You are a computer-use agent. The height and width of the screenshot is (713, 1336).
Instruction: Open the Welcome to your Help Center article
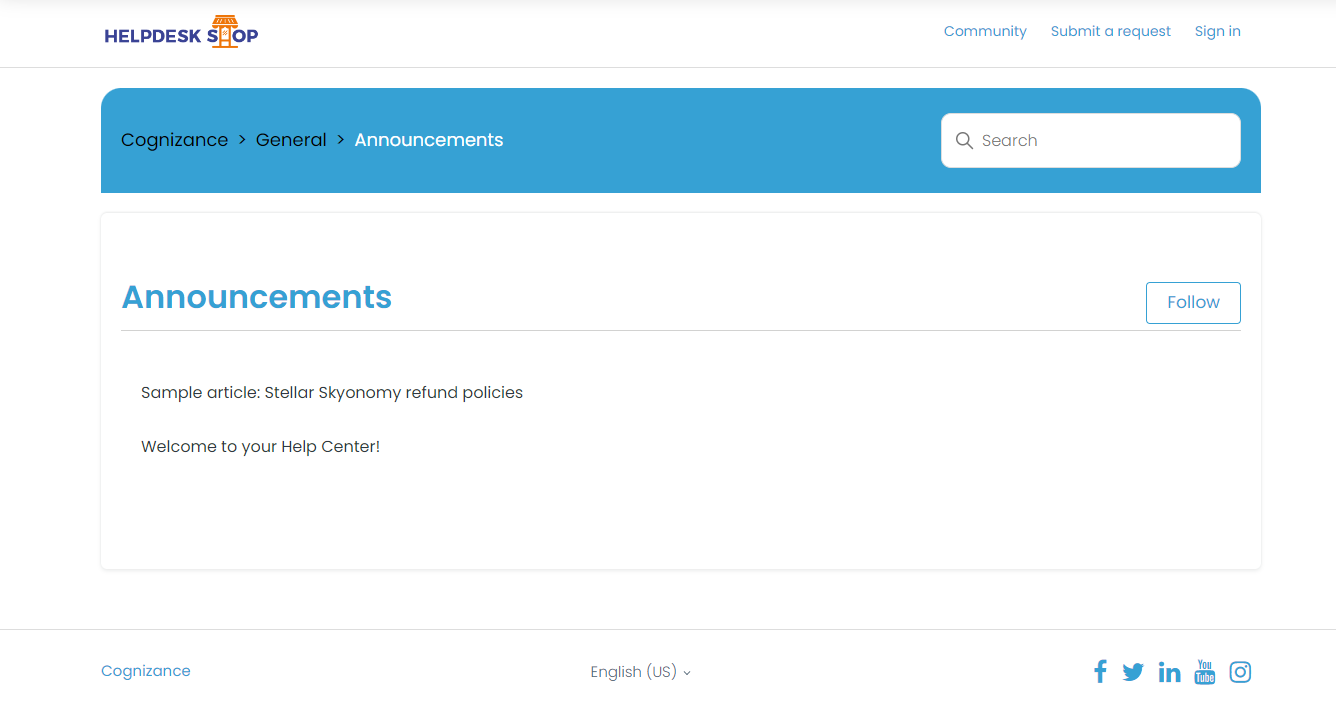(260, 446)
